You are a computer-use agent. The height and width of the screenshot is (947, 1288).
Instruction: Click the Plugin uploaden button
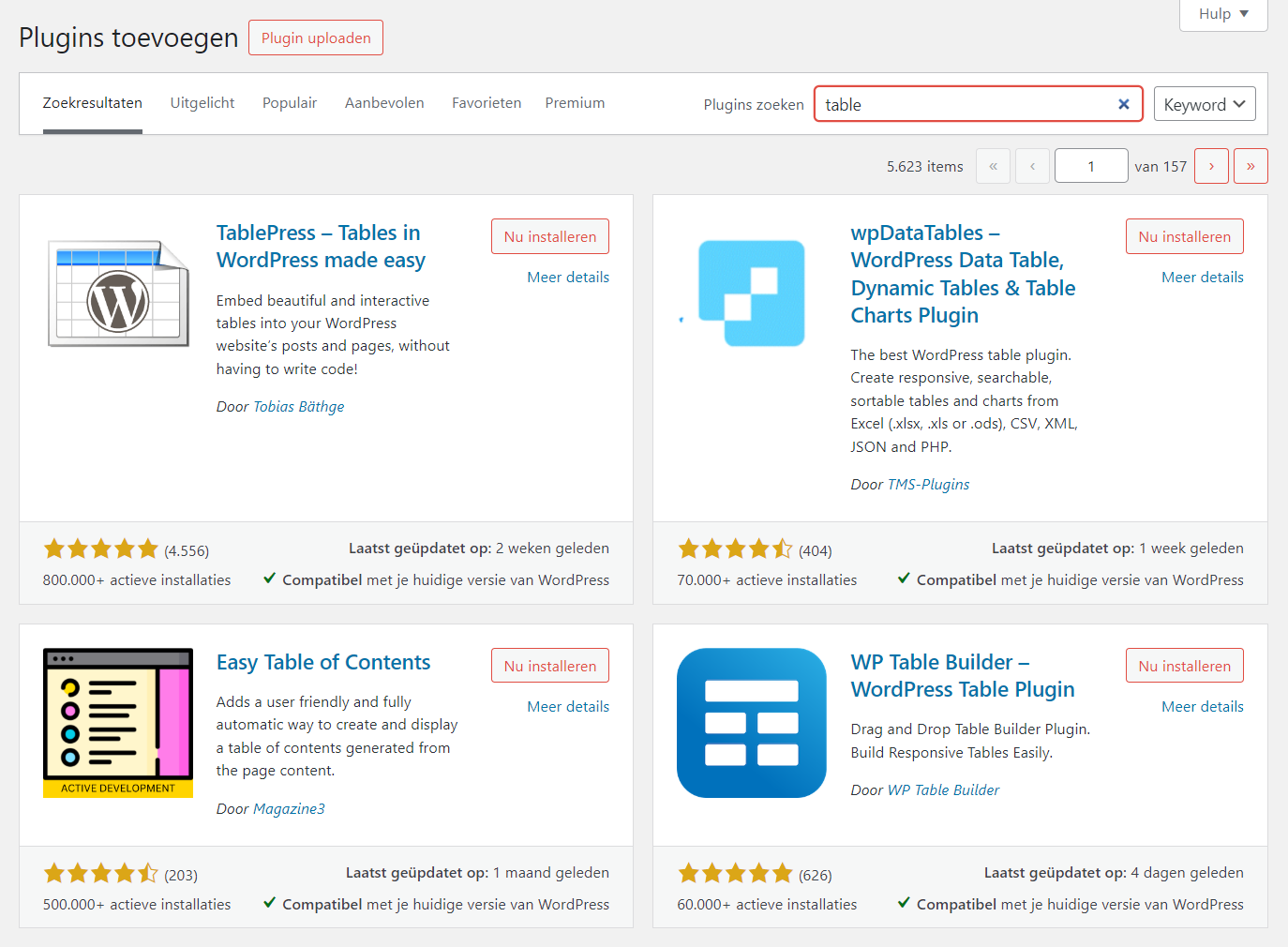(x=316, y=38)
